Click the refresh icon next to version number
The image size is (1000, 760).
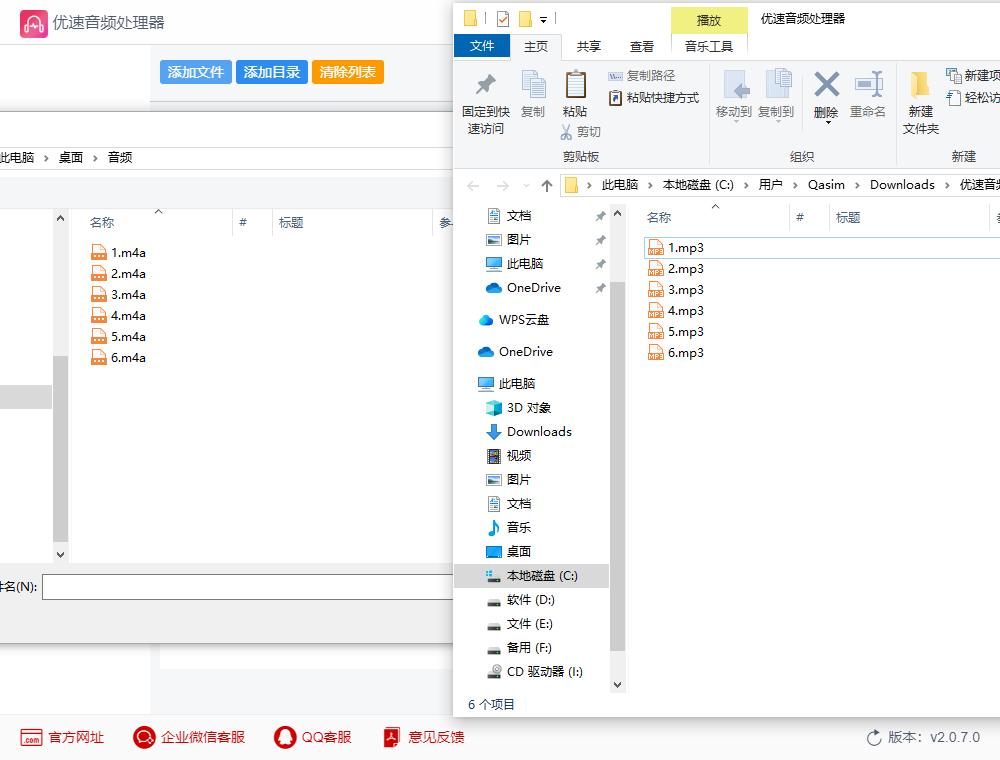tap(872, 737)
